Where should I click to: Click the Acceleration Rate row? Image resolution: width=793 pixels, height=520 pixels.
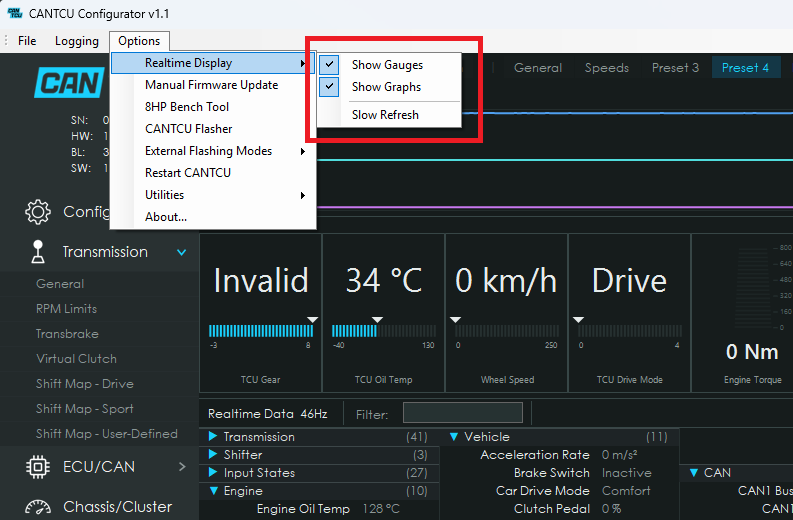559,455
